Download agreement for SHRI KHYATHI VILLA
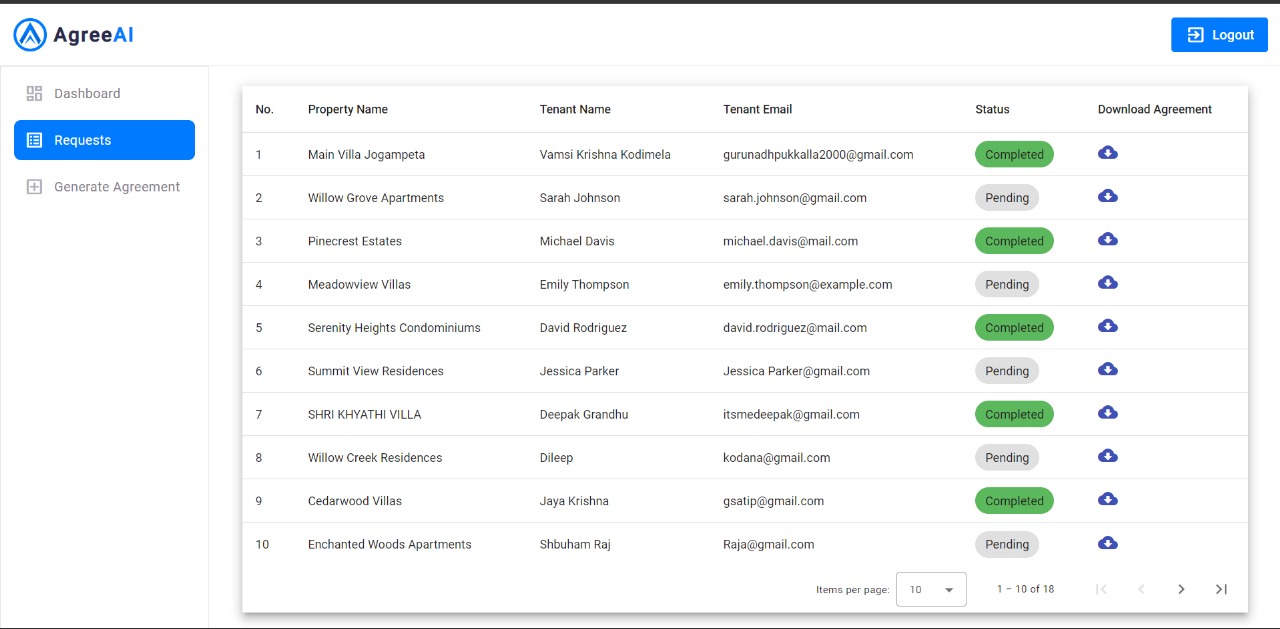 click(1108, 413)
